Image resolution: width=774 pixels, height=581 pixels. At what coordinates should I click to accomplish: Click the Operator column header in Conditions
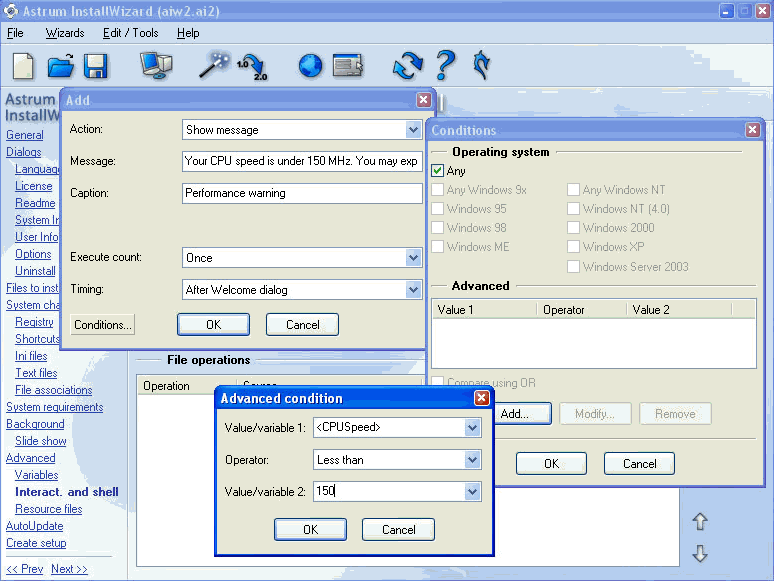(x=582, y=310)
